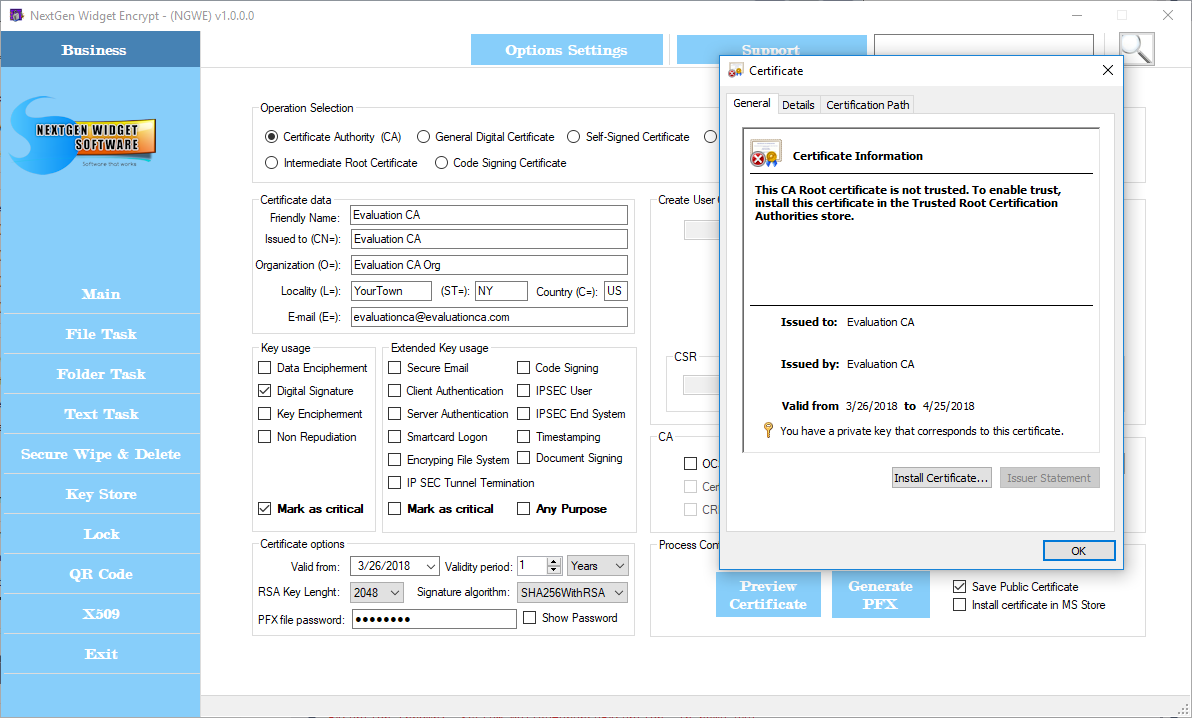
Task: Open the Certification Path tab
Action: coord(867,105)
